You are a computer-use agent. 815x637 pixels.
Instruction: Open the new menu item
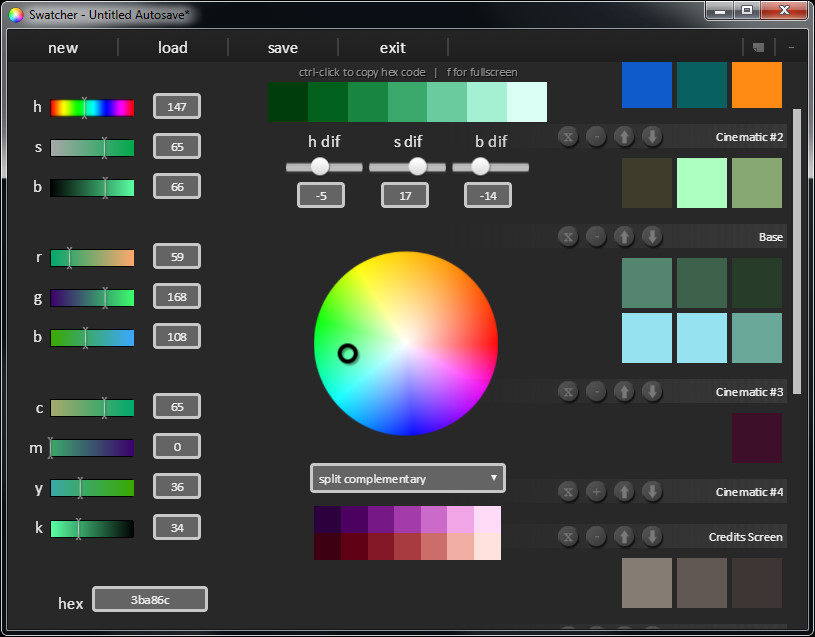pos(63,47)
